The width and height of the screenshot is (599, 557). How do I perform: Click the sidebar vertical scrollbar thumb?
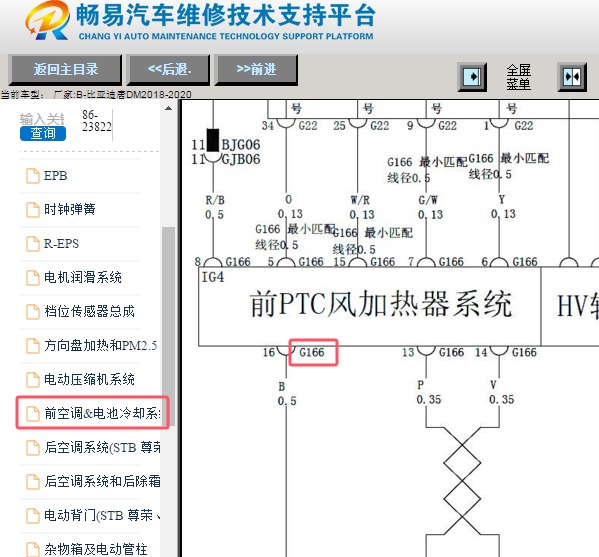pos(168,327)
